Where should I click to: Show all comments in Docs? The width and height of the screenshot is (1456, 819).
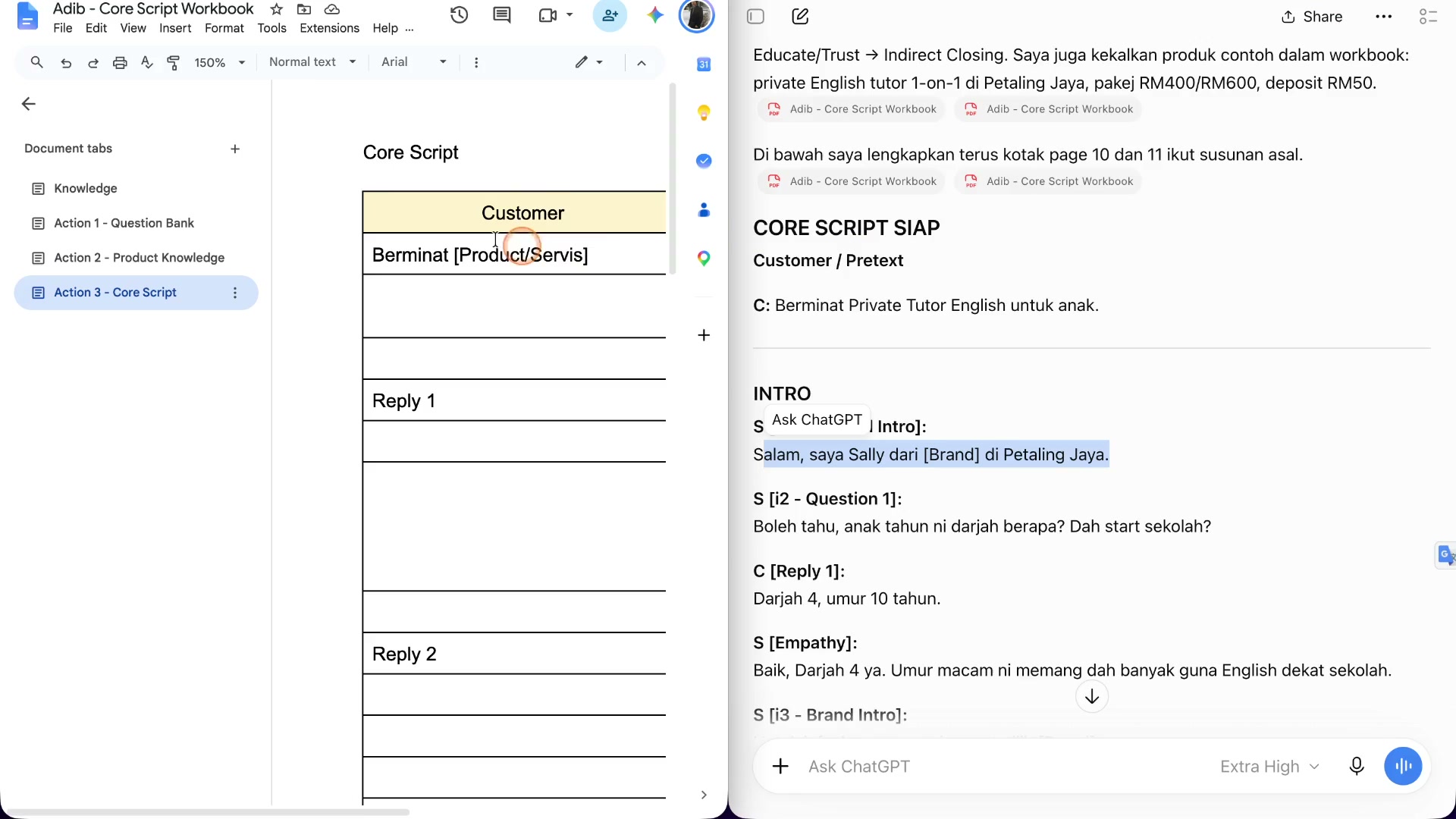coord(502,15)
